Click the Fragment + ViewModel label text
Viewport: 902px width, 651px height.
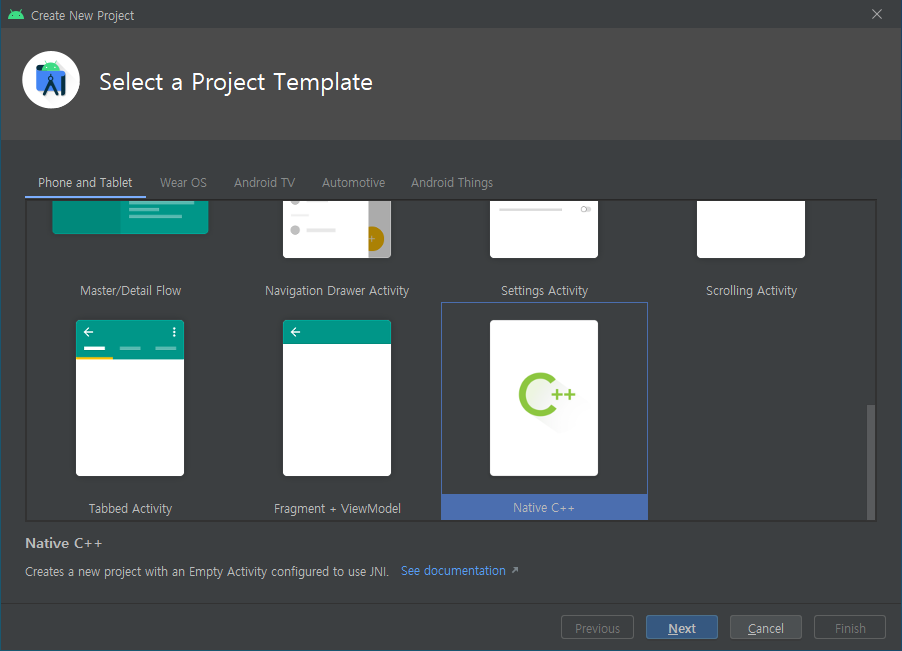pyautogui.click(x=337, y=508)
